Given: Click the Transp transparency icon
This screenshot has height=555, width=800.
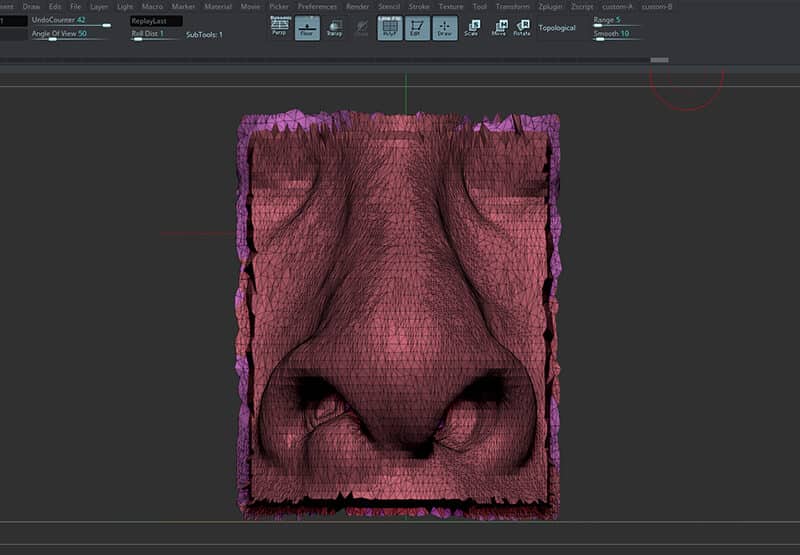Looking at the screenshot, I should tap(335, 28).
